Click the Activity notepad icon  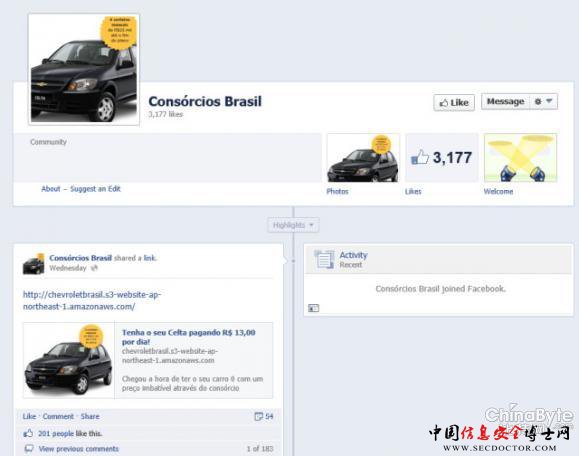[324, 259]
